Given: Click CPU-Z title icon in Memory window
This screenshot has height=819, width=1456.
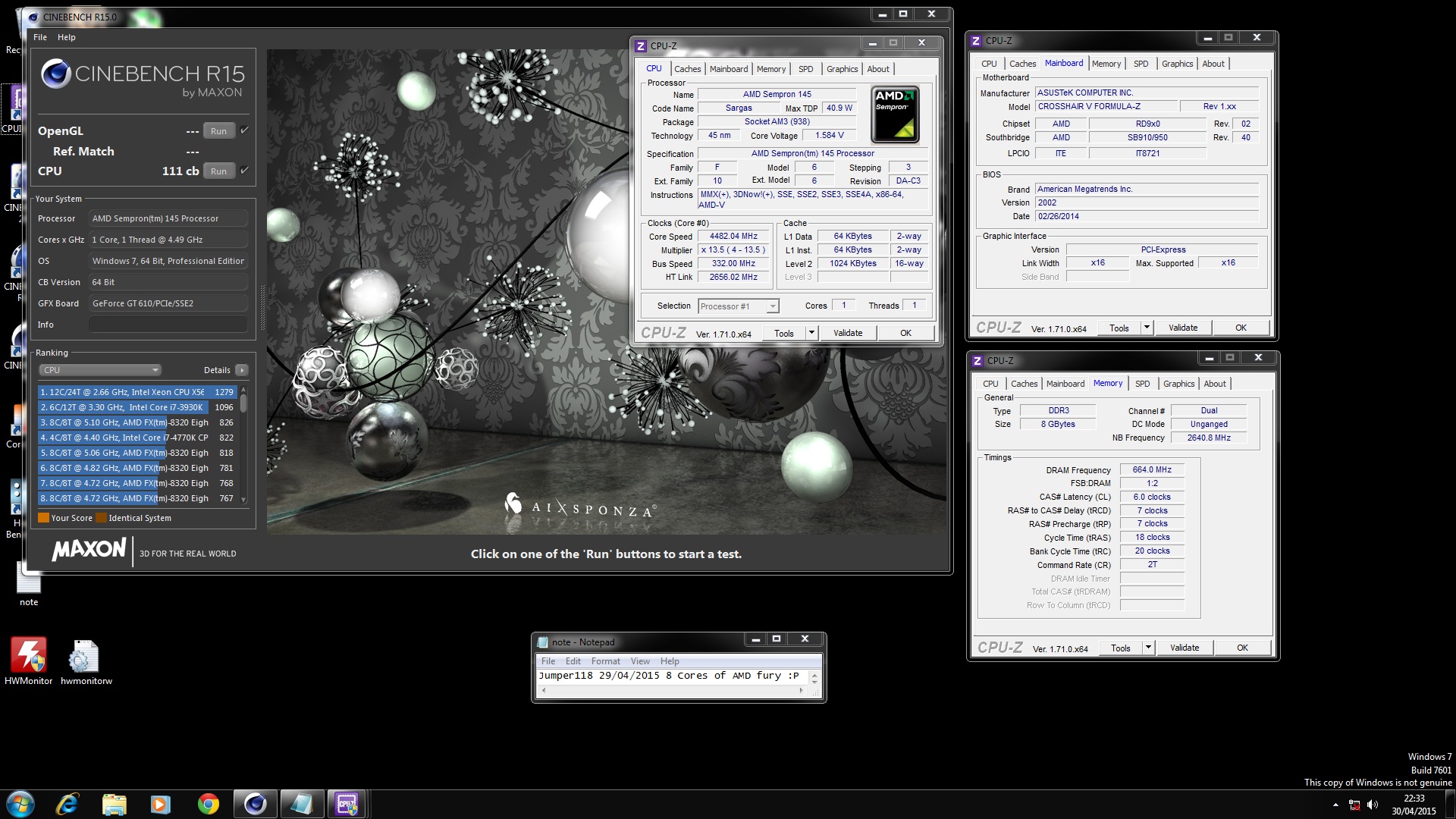Looking at the screenshot, I should click(x=977, y=361).
